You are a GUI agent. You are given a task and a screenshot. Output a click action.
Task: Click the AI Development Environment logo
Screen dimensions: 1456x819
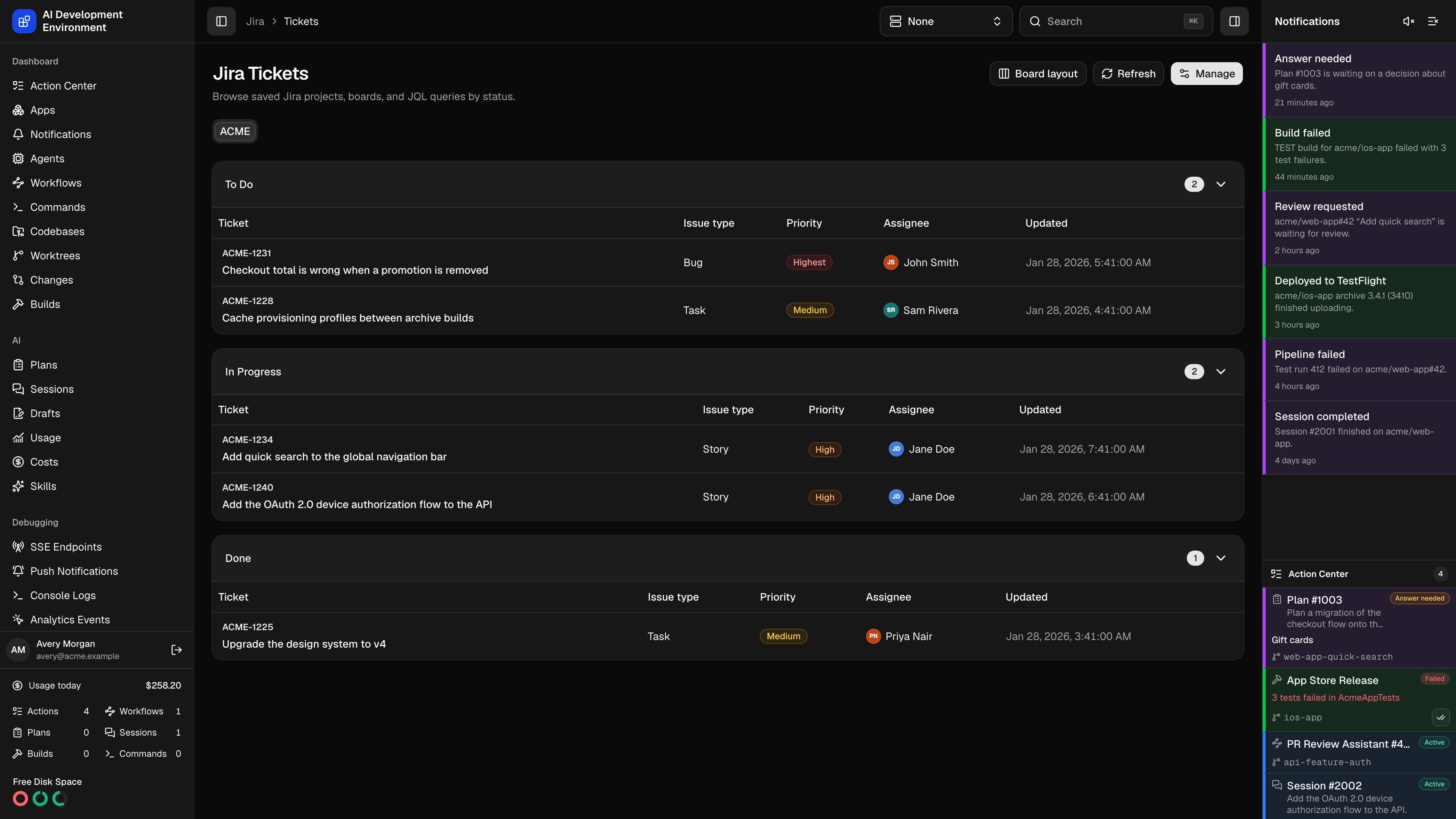click(24, 22)
